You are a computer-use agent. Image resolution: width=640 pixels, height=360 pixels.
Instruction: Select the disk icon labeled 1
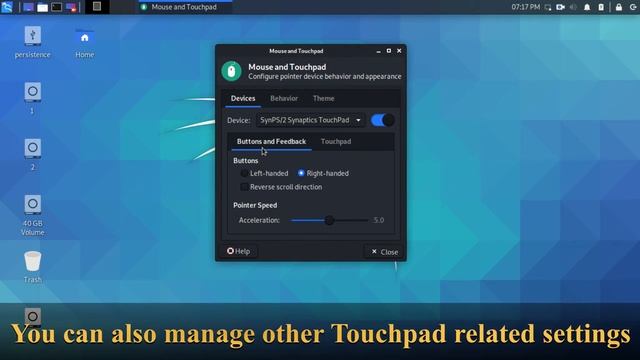(x=32, y=92)
